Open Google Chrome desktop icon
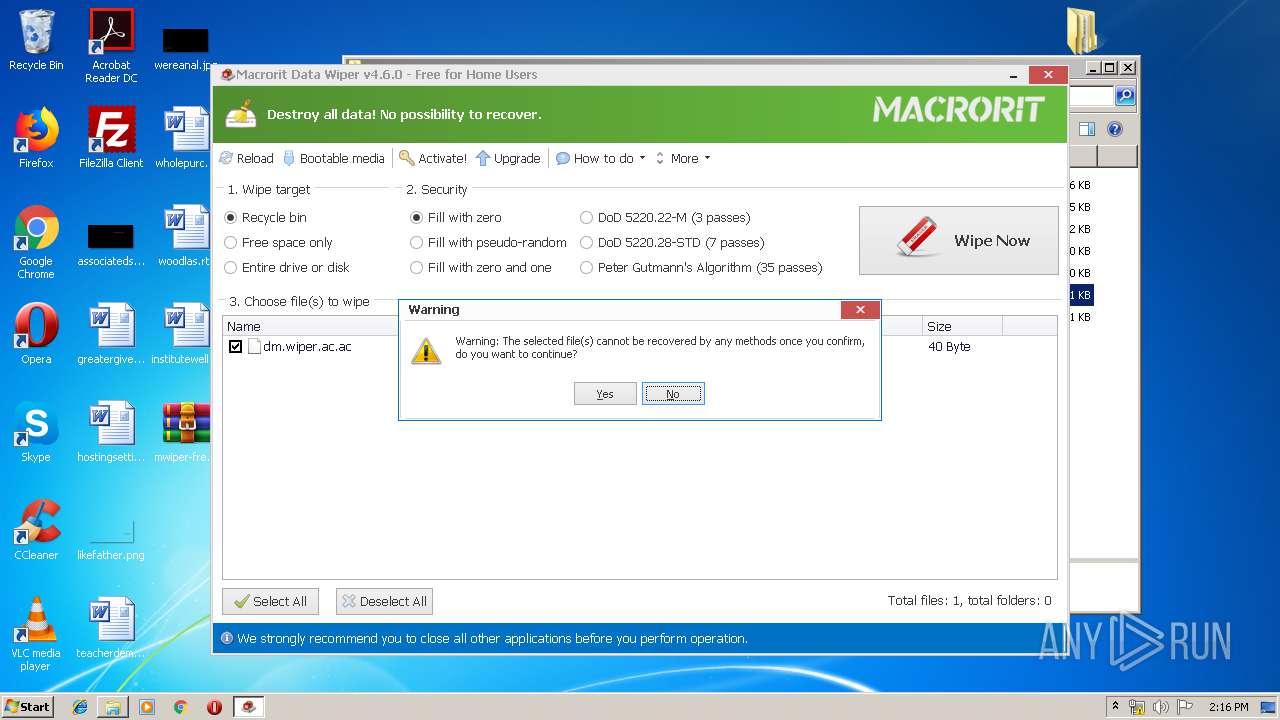This screenshot has width=1280, height=720. pos(36,242)
